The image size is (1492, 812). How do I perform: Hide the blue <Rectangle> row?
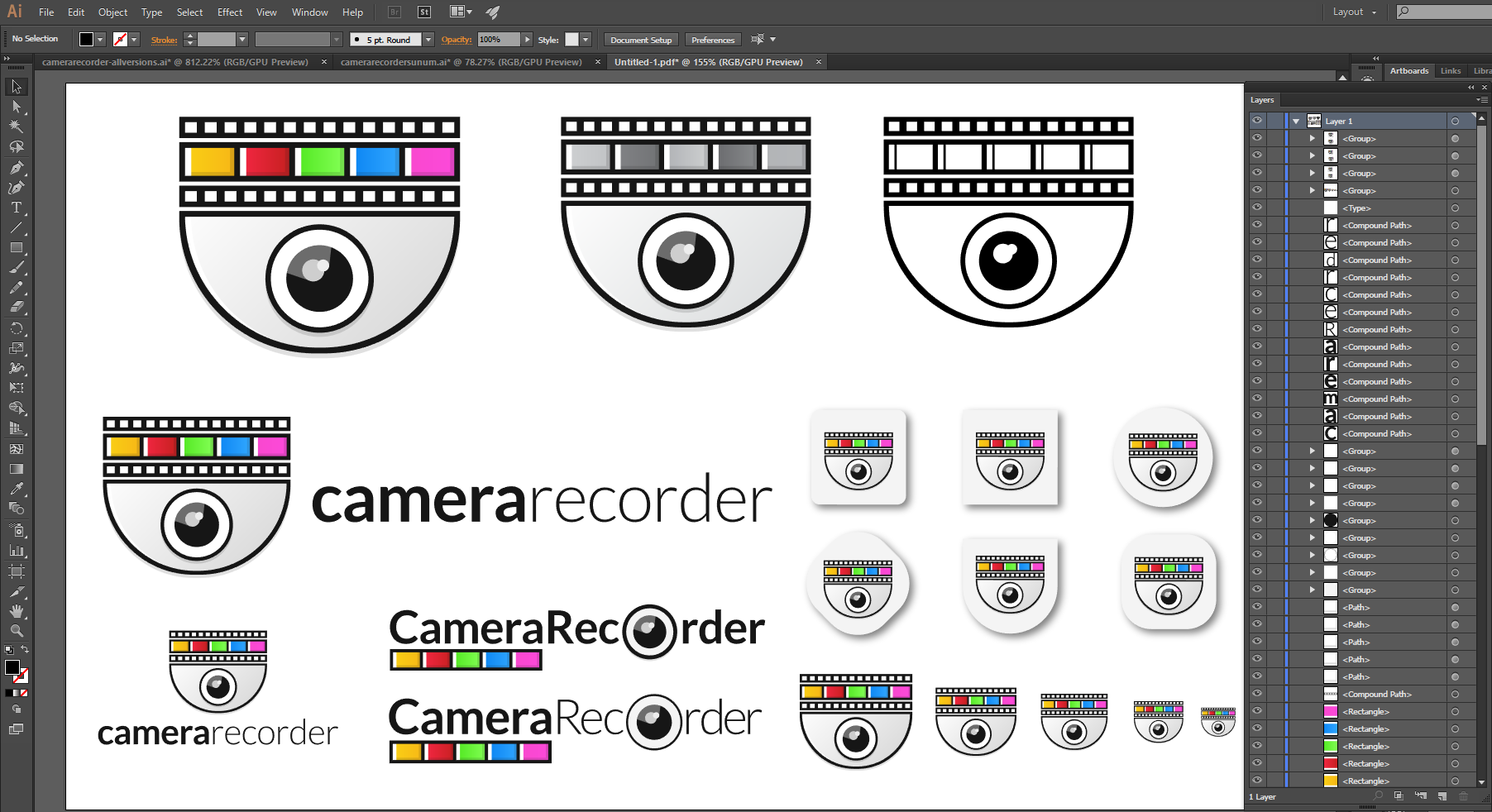pos(1257,728)
